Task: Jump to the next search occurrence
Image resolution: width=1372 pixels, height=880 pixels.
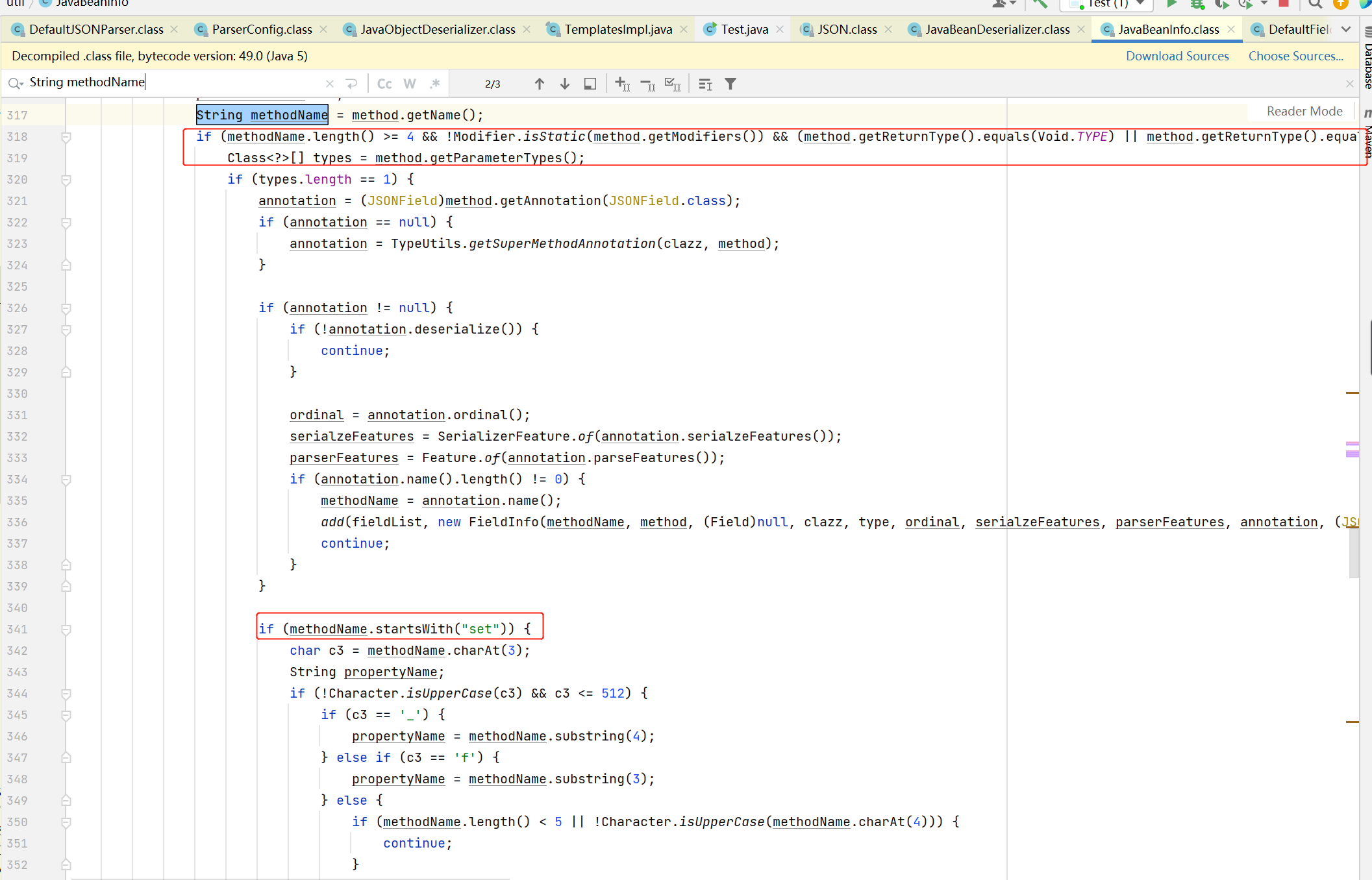Action: pos(564,84)
